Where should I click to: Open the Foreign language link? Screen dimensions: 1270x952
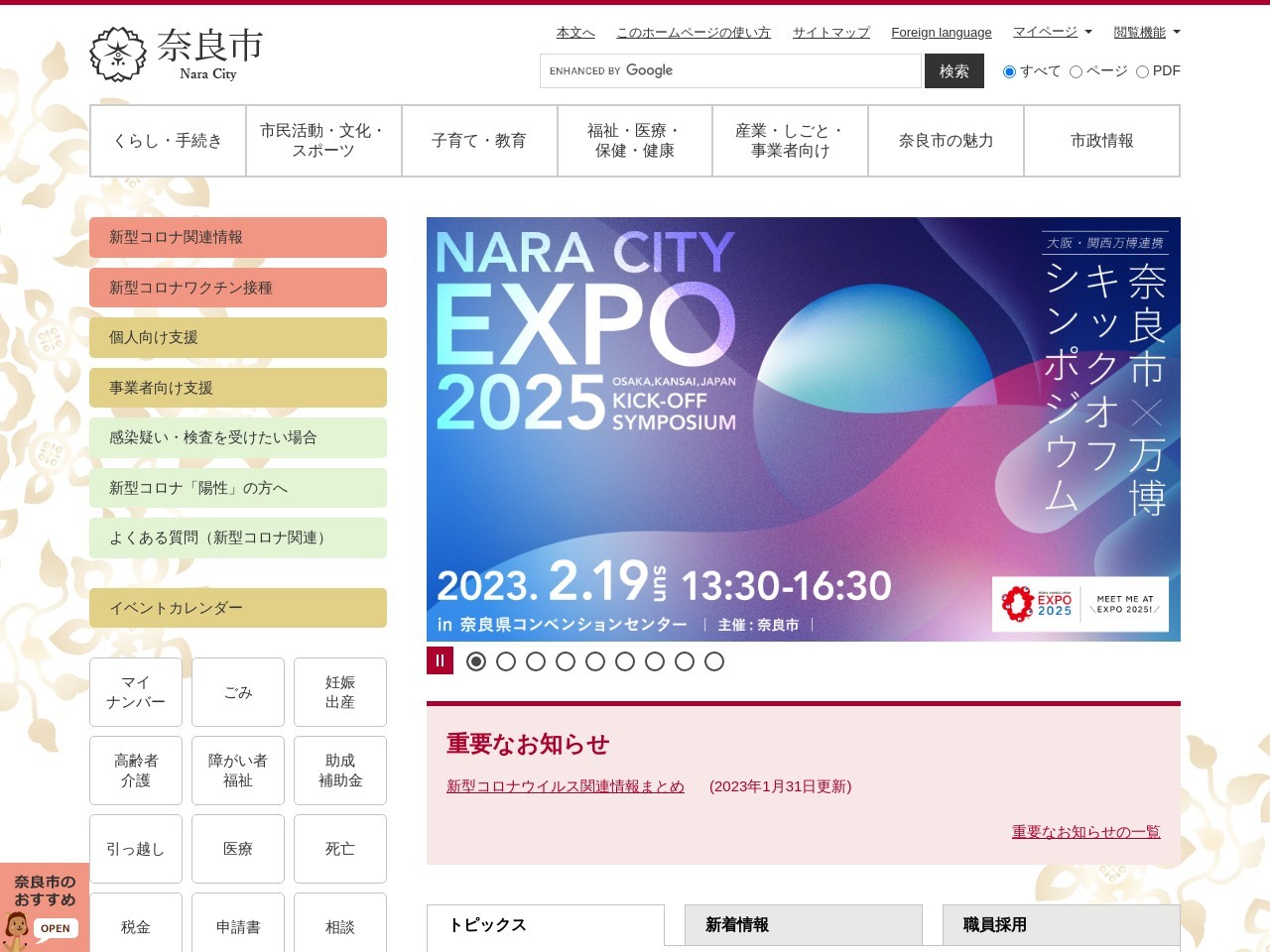(x=942, y=33)
